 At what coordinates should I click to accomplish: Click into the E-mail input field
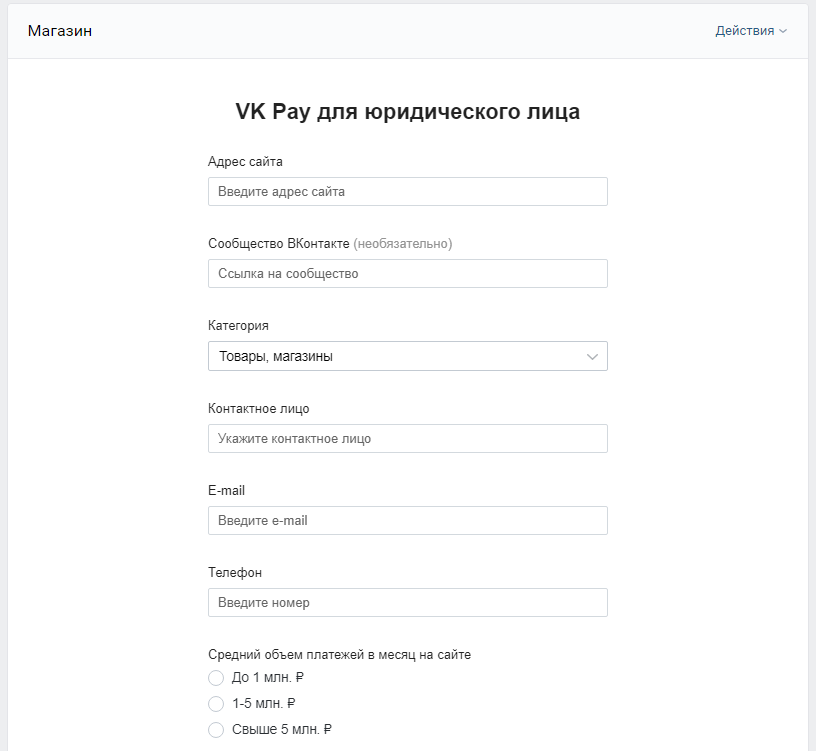(407, 520)
